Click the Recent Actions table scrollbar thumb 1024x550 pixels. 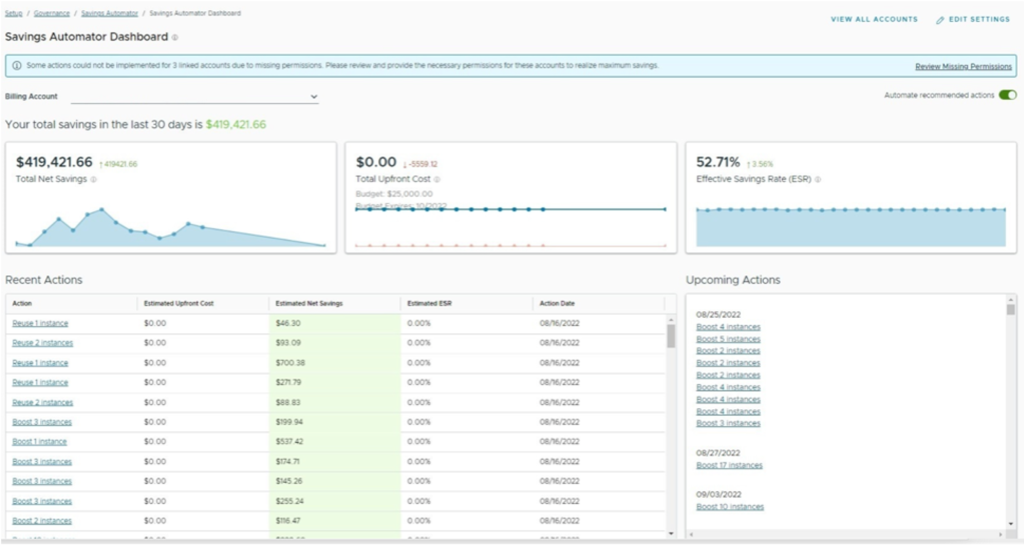click(670, 337)
